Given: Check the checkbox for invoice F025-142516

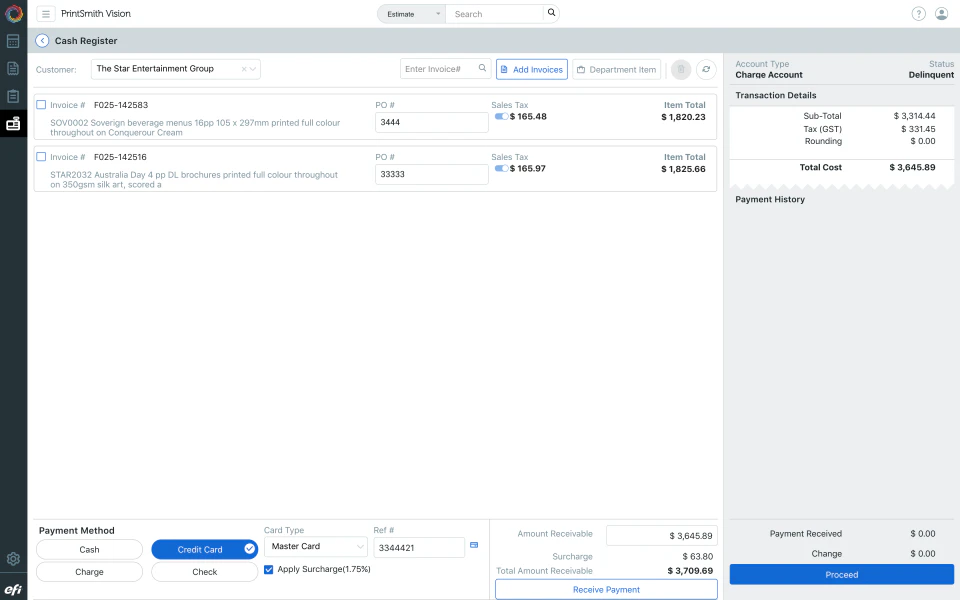Looking at the screenshot, I should tap(40, 157).
